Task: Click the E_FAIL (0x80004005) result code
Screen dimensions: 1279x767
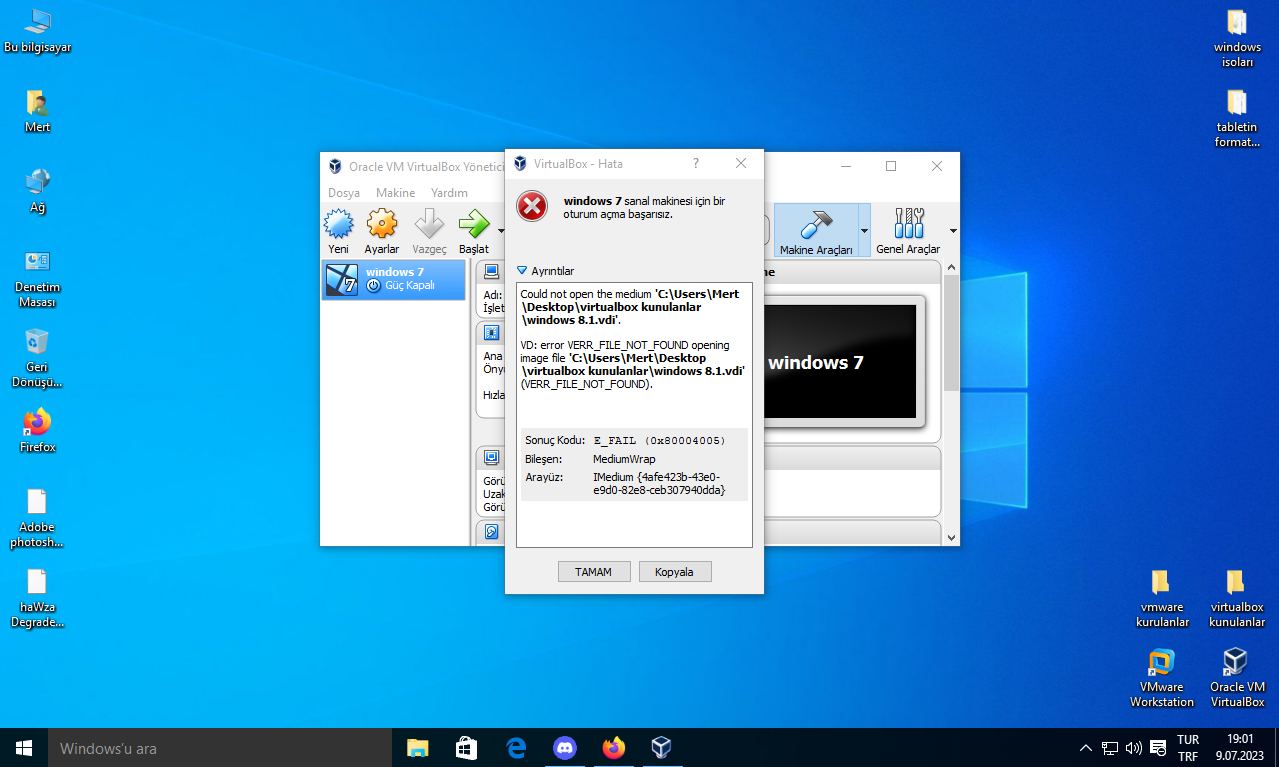Action: [659, 440]
